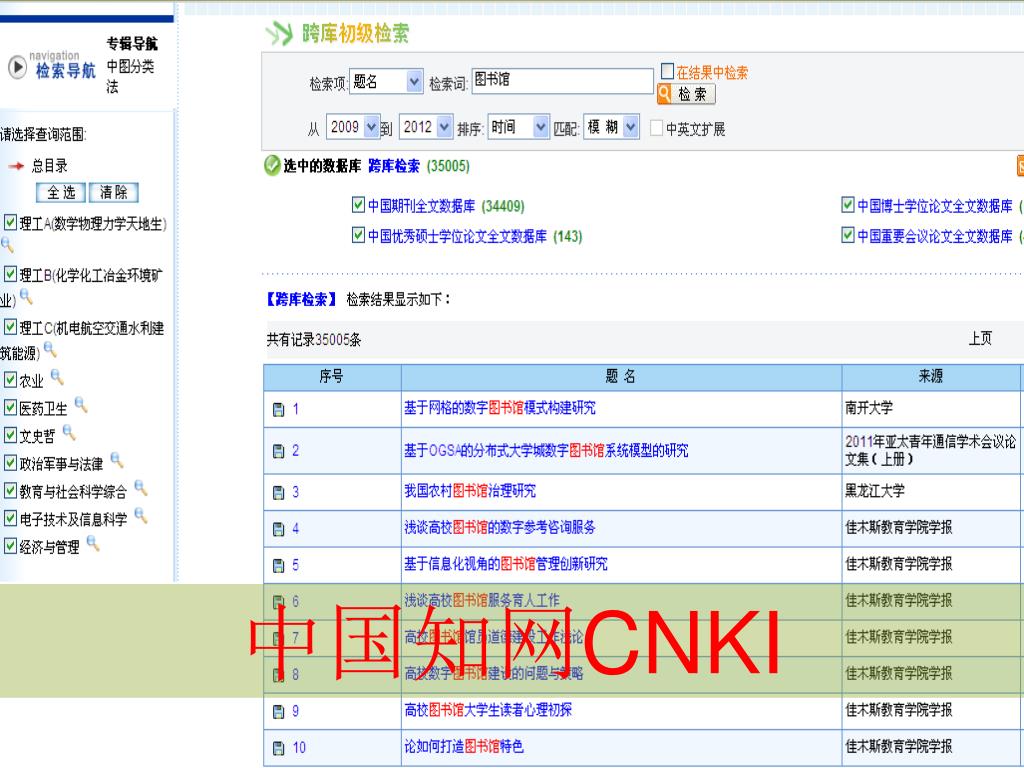Click magnifier icon next to 教育与社会科学综合

pos(140,488)
